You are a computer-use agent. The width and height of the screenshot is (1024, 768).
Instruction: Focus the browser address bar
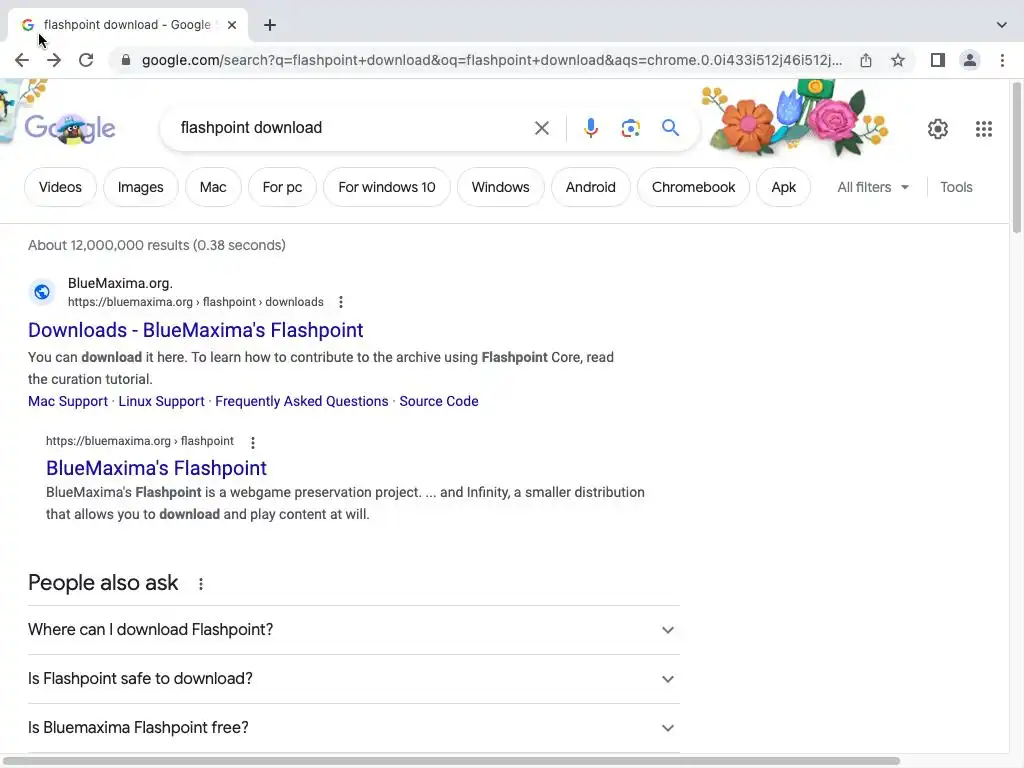(x=492, y=60)
